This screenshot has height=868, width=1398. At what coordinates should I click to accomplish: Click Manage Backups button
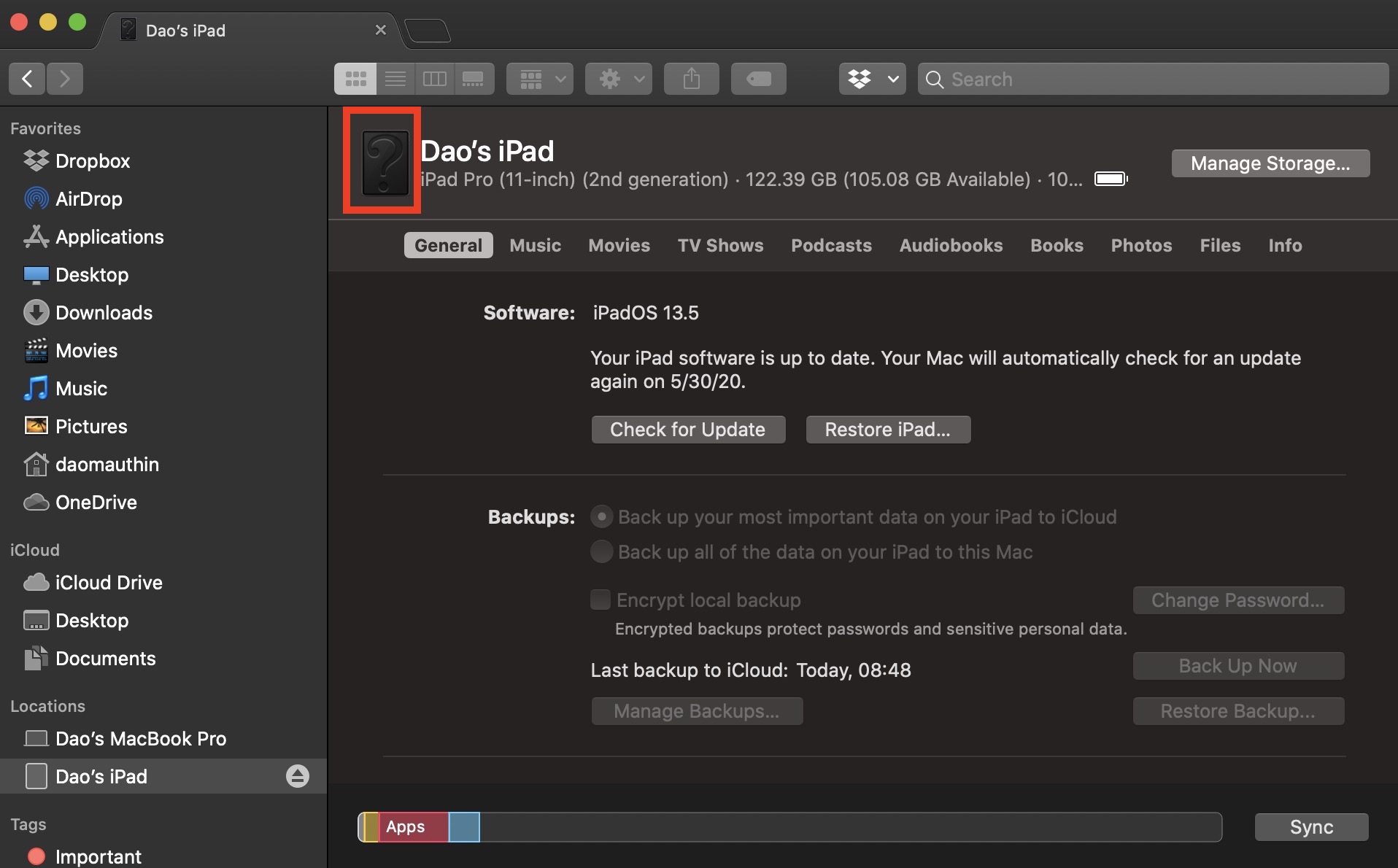click(697, 711)
